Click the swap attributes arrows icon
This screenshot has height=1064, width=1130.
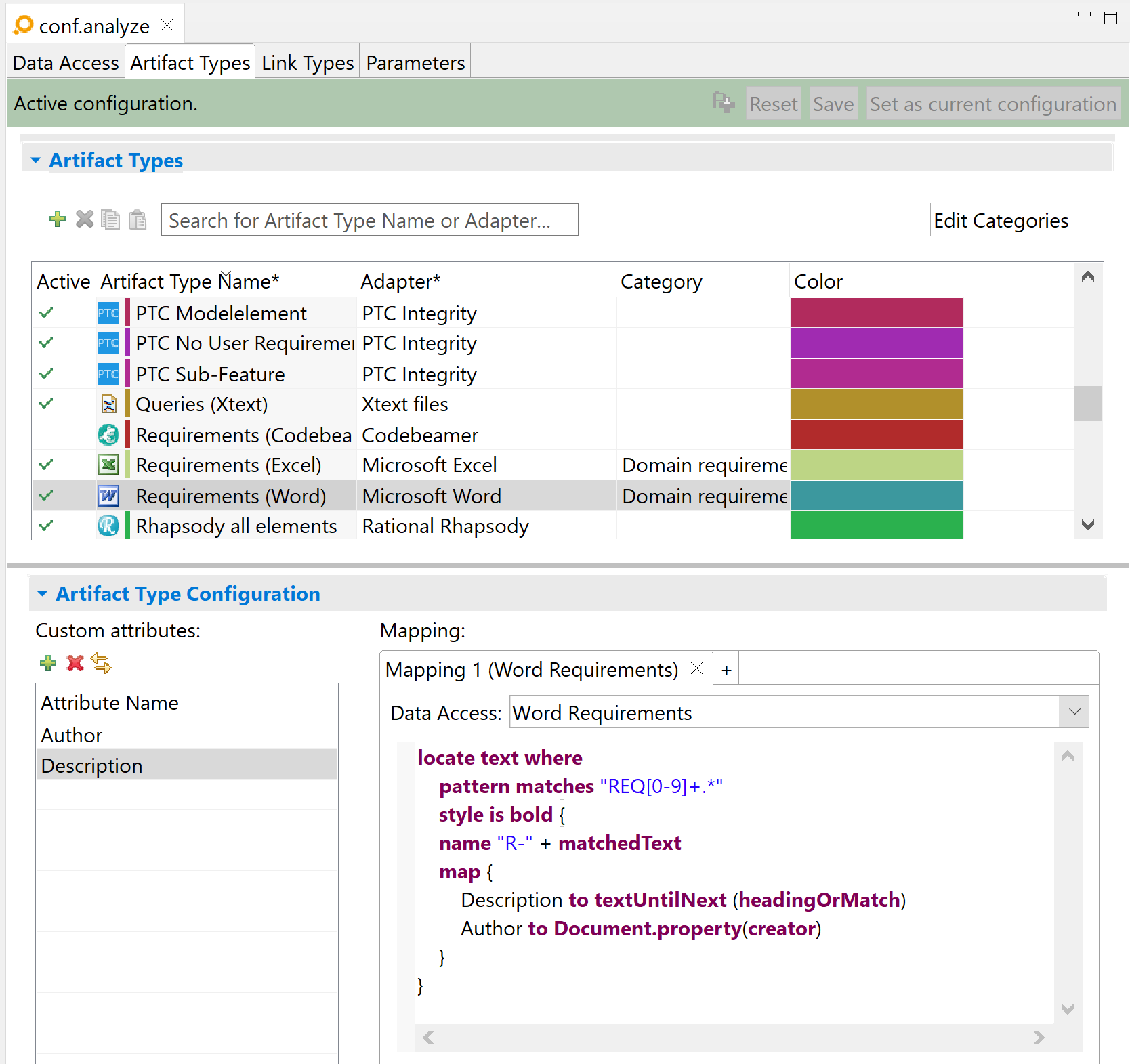click(102, 663)
